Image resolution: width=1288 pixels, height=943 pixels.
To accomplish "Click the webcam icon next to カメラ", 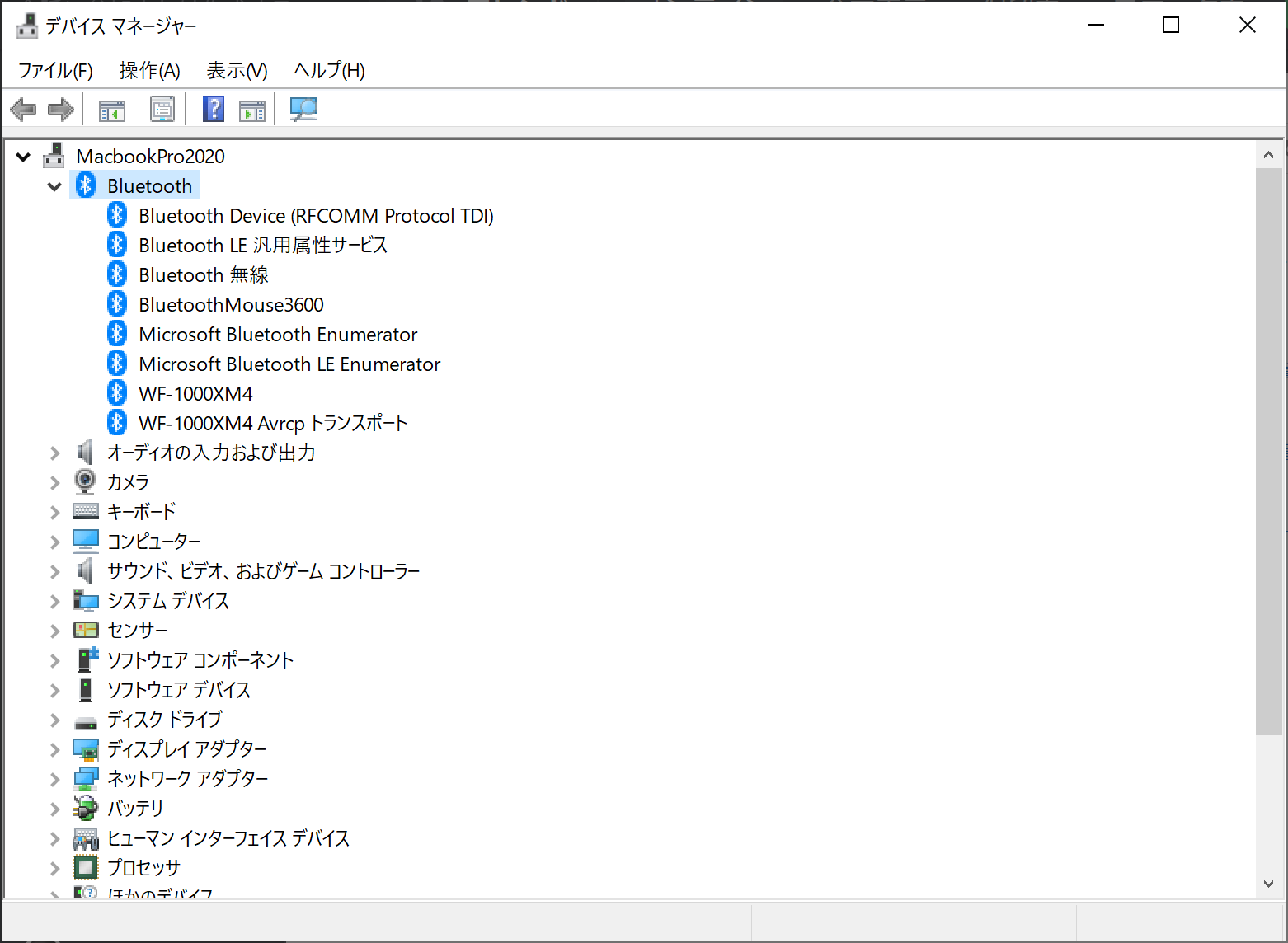I will point(86,481).
